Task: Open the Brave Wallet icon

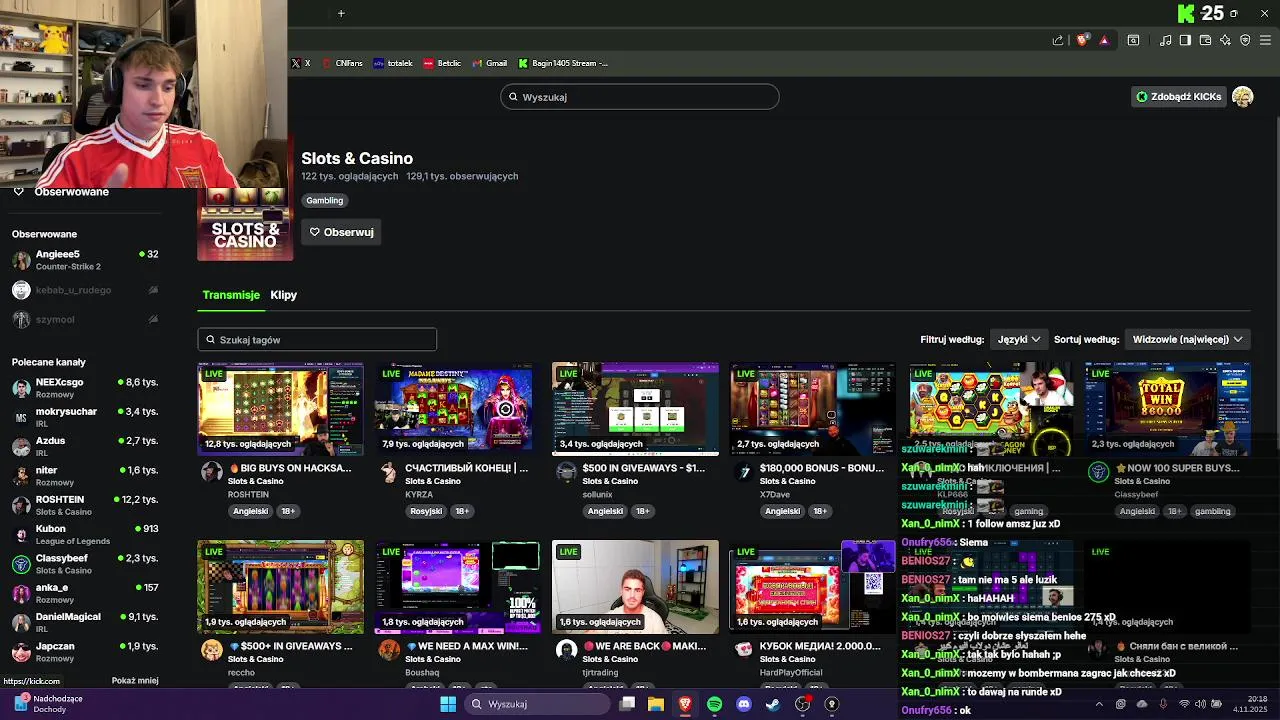Action: pyautogui.click(x=1205, y=40)
